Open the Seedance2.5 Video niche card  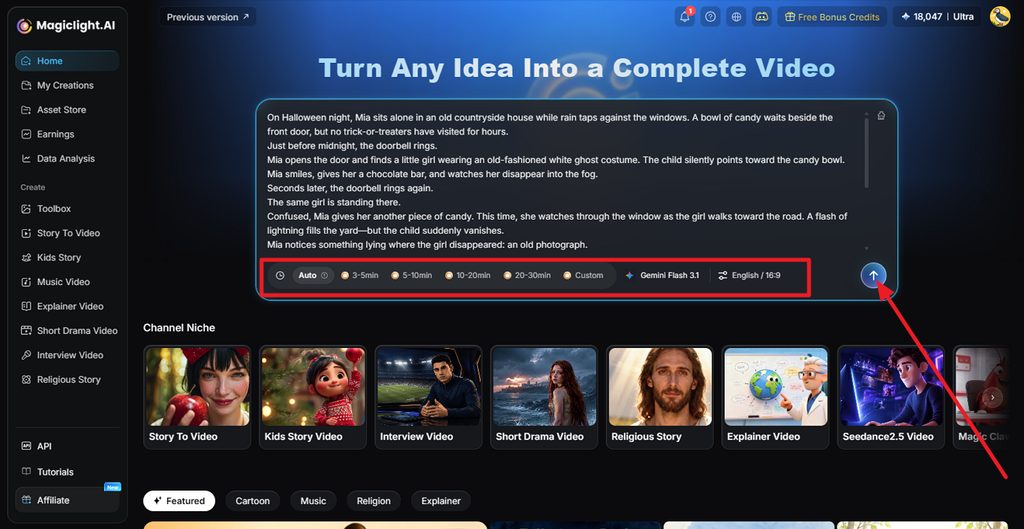(x=891, y=397)
